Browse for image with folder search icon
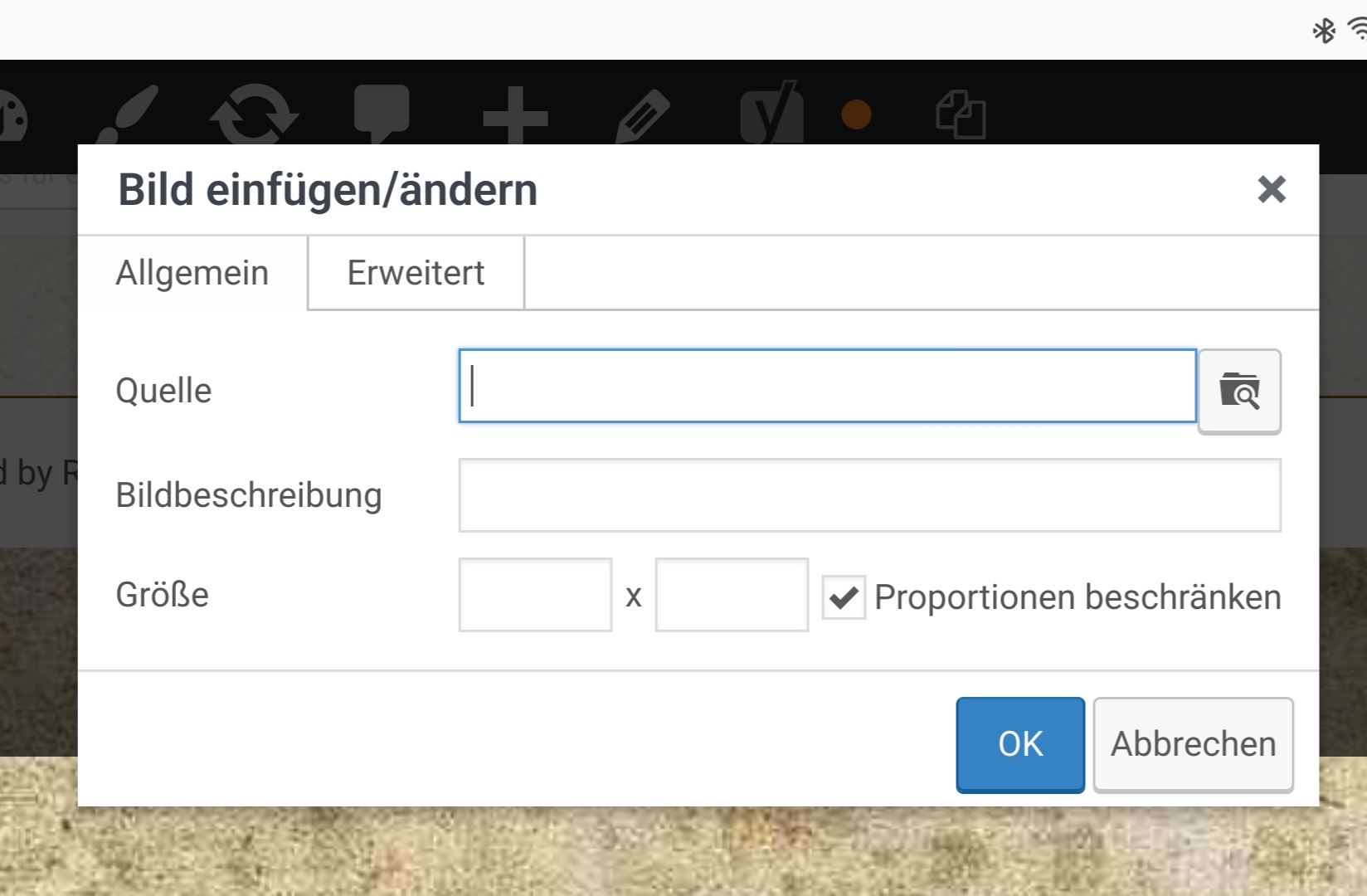The height and width of the screenshot is (896, 1367). (1239, 390)
